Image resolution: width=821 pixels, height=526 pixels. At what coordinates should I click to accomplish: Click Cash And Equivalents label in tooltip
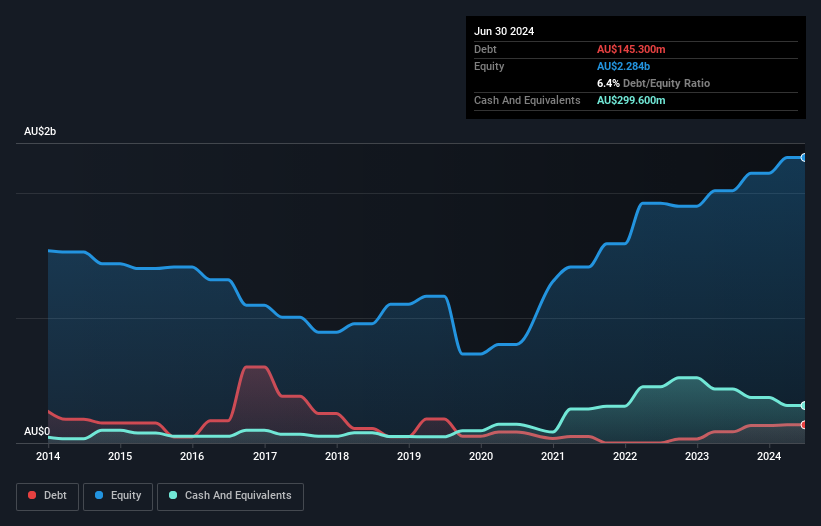tap(527, 100)
